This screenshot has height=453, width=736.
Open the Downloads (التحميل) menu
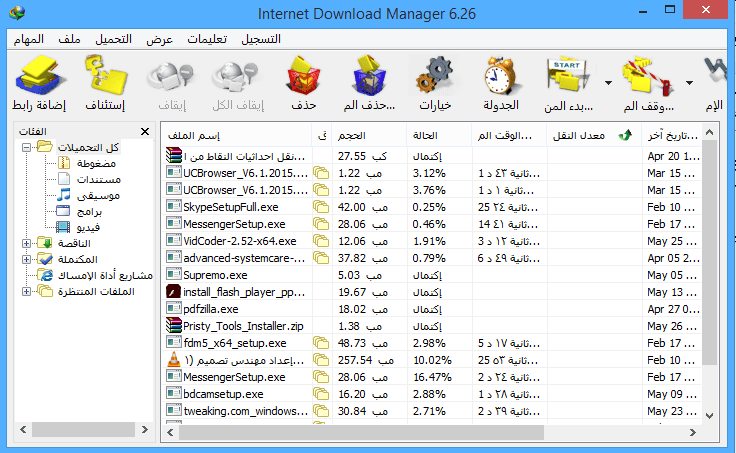114,39
